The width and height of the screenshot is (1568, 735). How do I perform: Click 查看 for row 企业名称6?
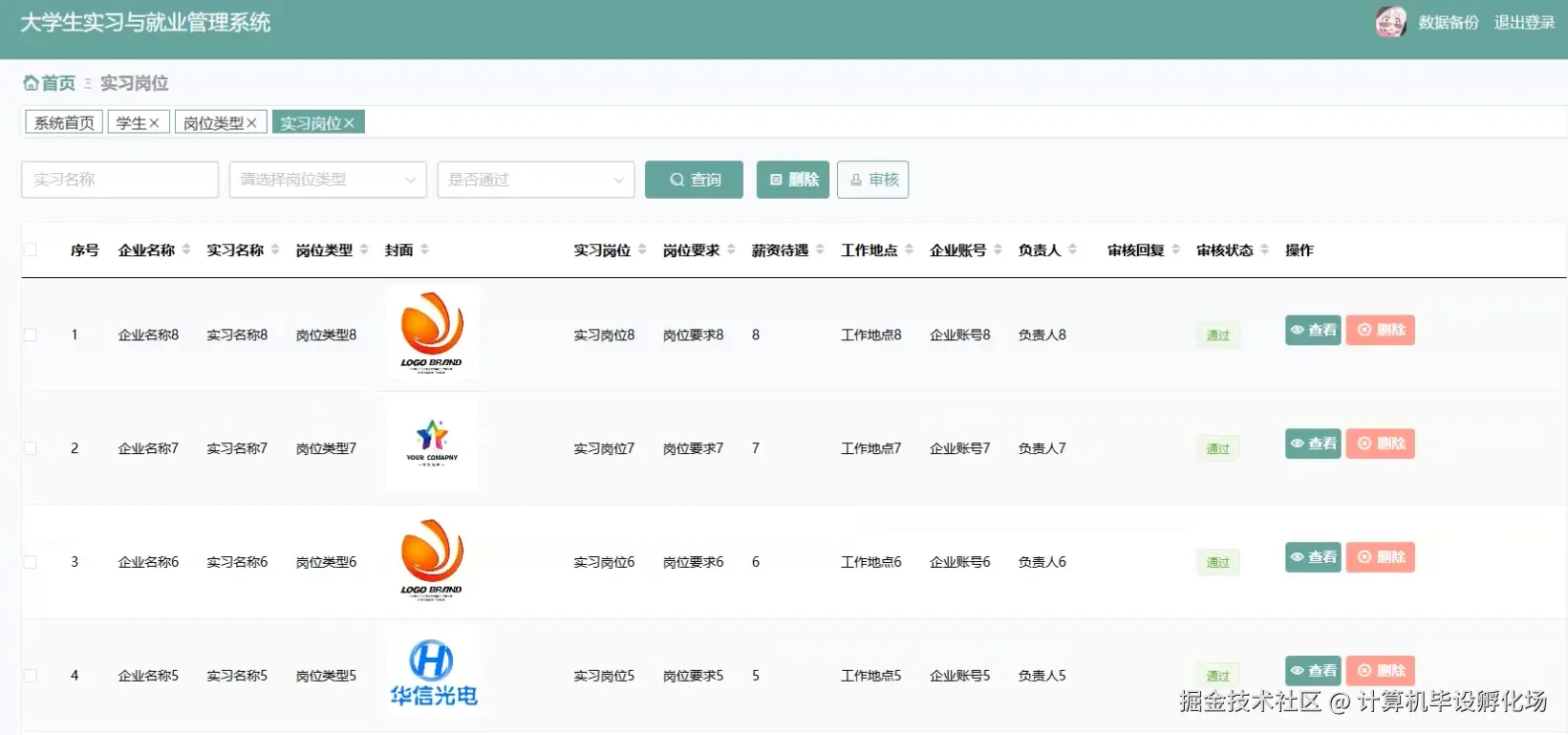(1313, 557)
